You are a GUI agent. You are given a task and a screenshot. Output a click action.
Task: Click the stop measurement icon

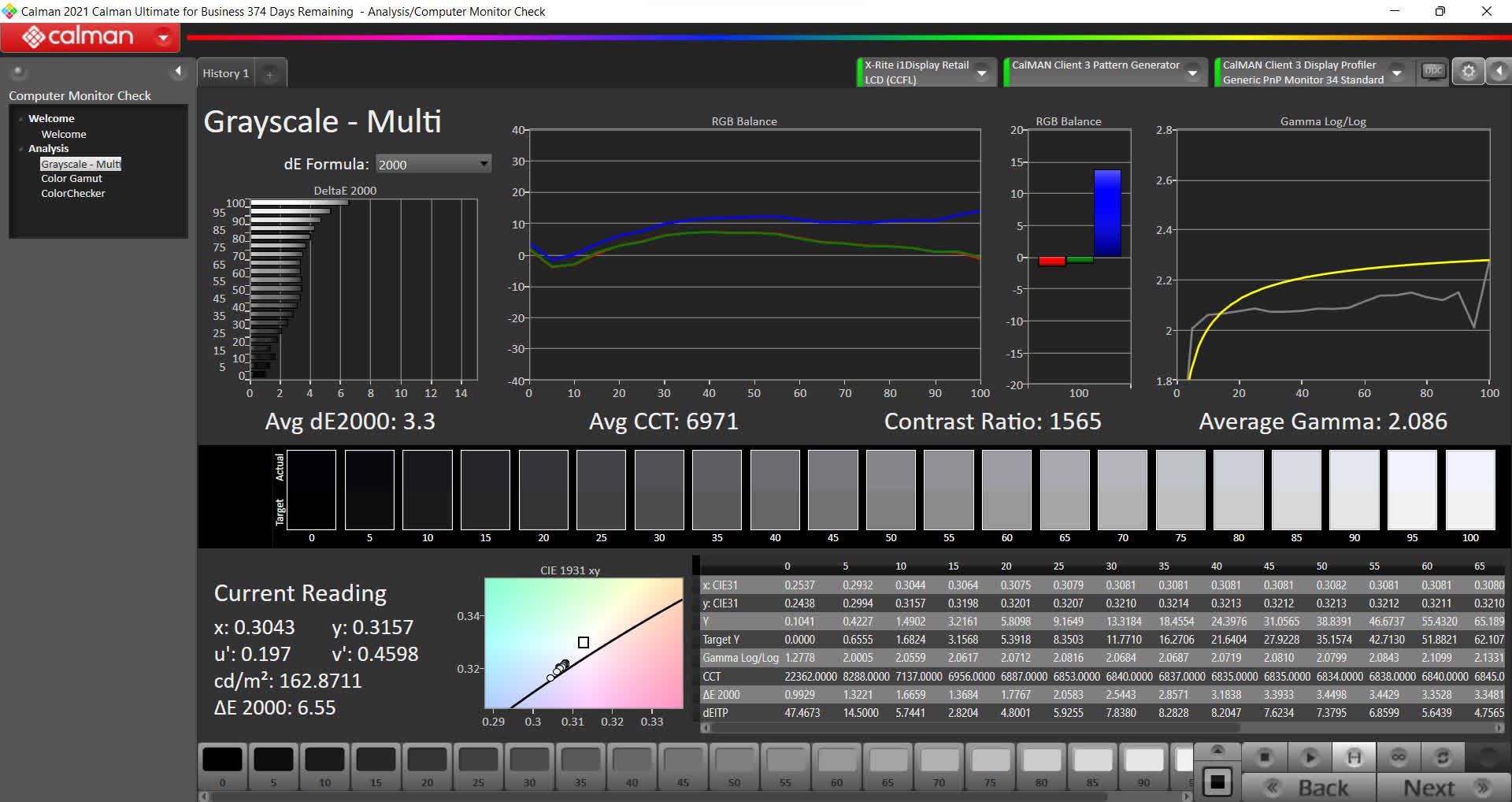point(1265,757)
